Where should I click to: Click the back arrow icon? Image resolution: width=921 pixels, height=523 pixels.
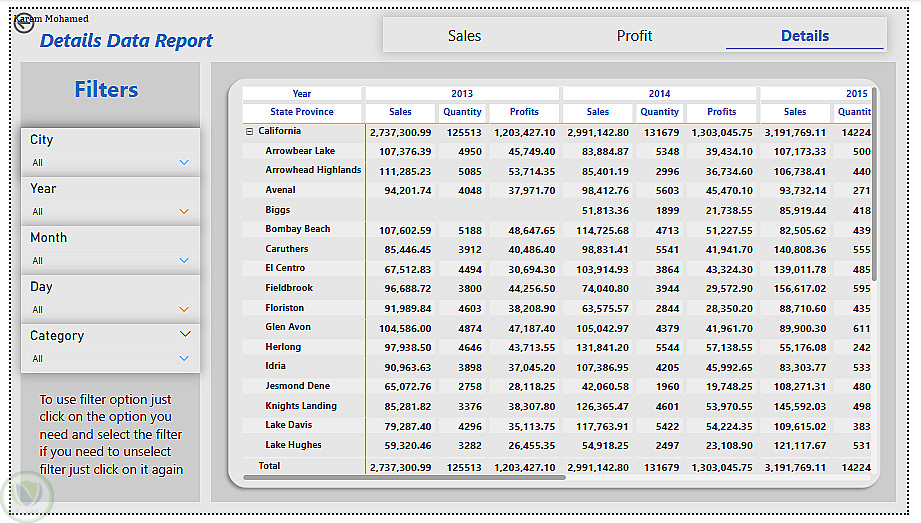24,23
